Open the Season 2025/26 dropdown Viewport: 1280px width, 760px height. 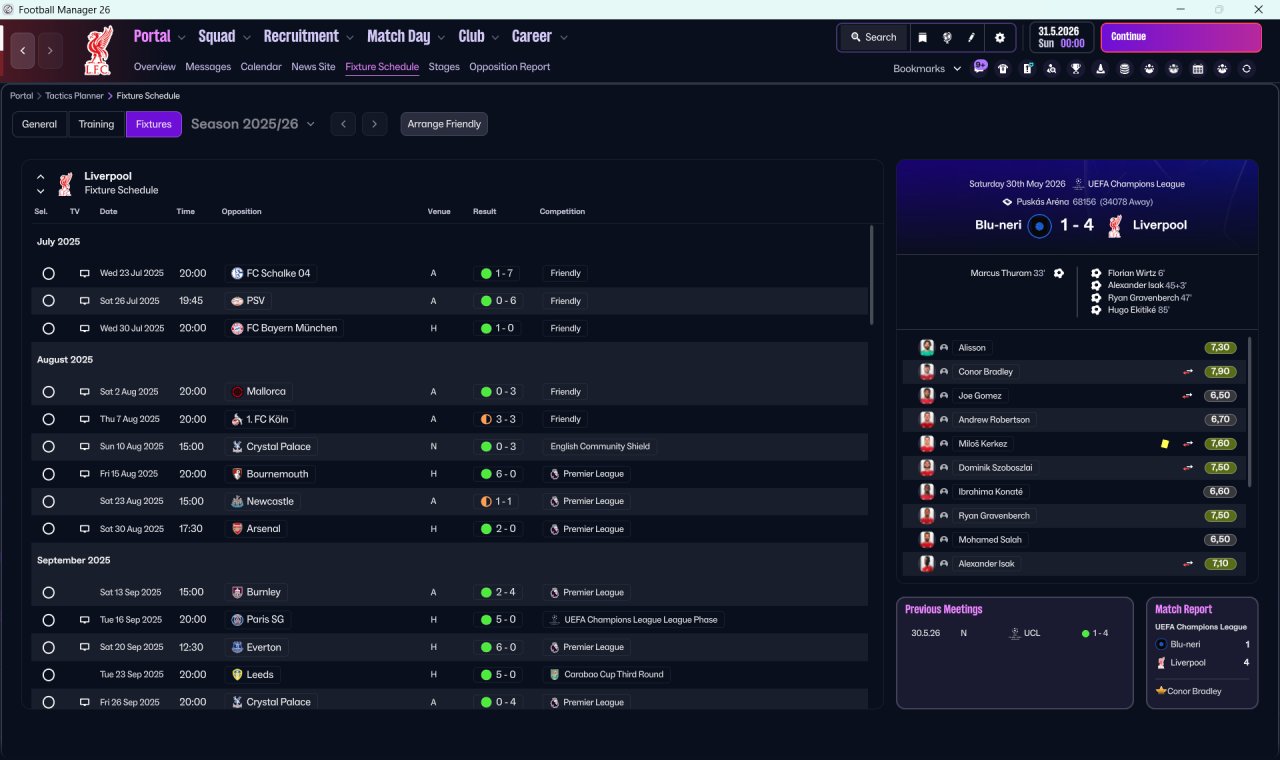click(253, 124)
